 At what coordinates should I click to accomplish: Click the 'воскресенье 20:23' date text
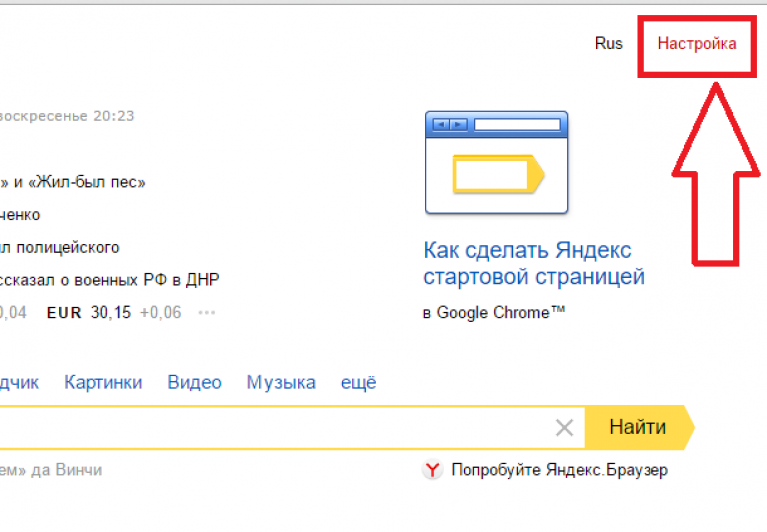[67, 116]
